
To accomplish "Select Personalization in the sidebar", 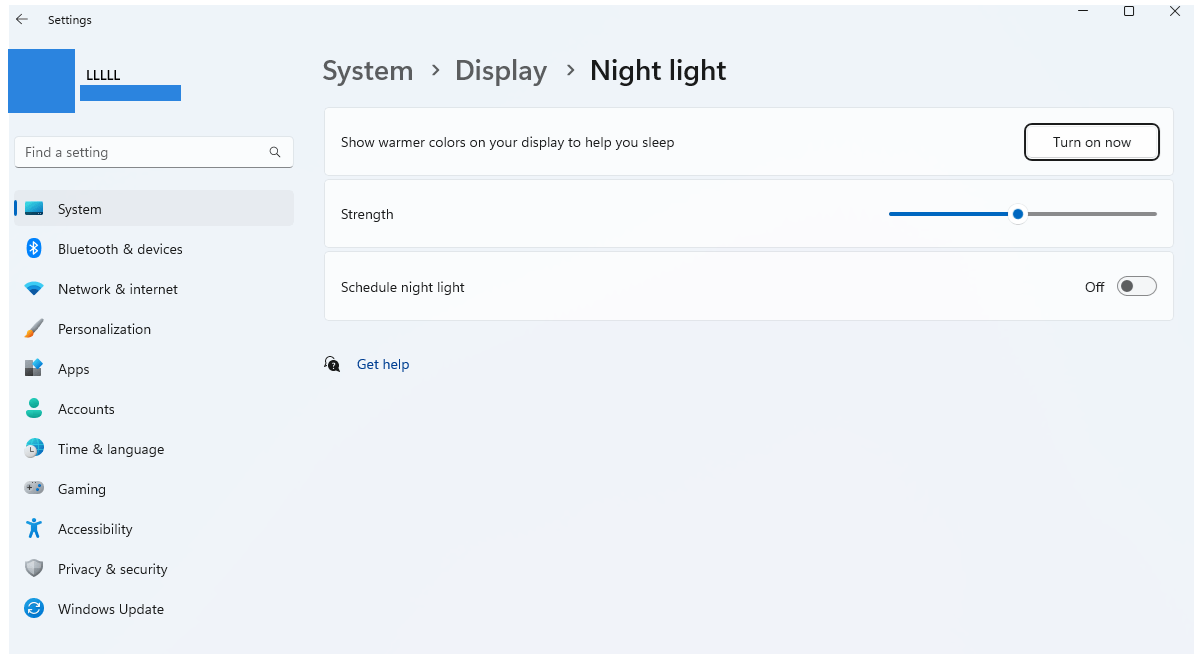I will (x=154, y=329).
